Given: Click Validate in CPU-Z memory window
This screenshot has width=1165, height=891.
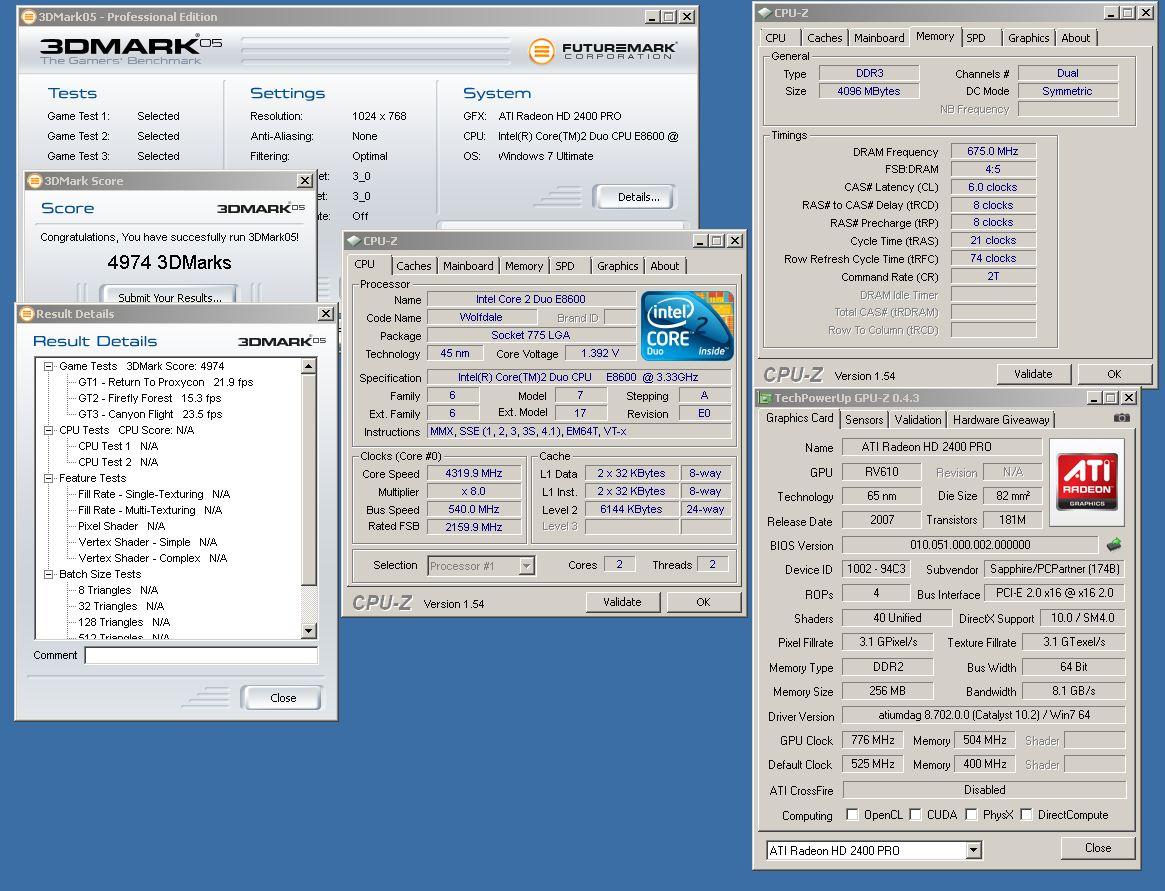Looking at the screenshot, I should [x=1033, y=374].
